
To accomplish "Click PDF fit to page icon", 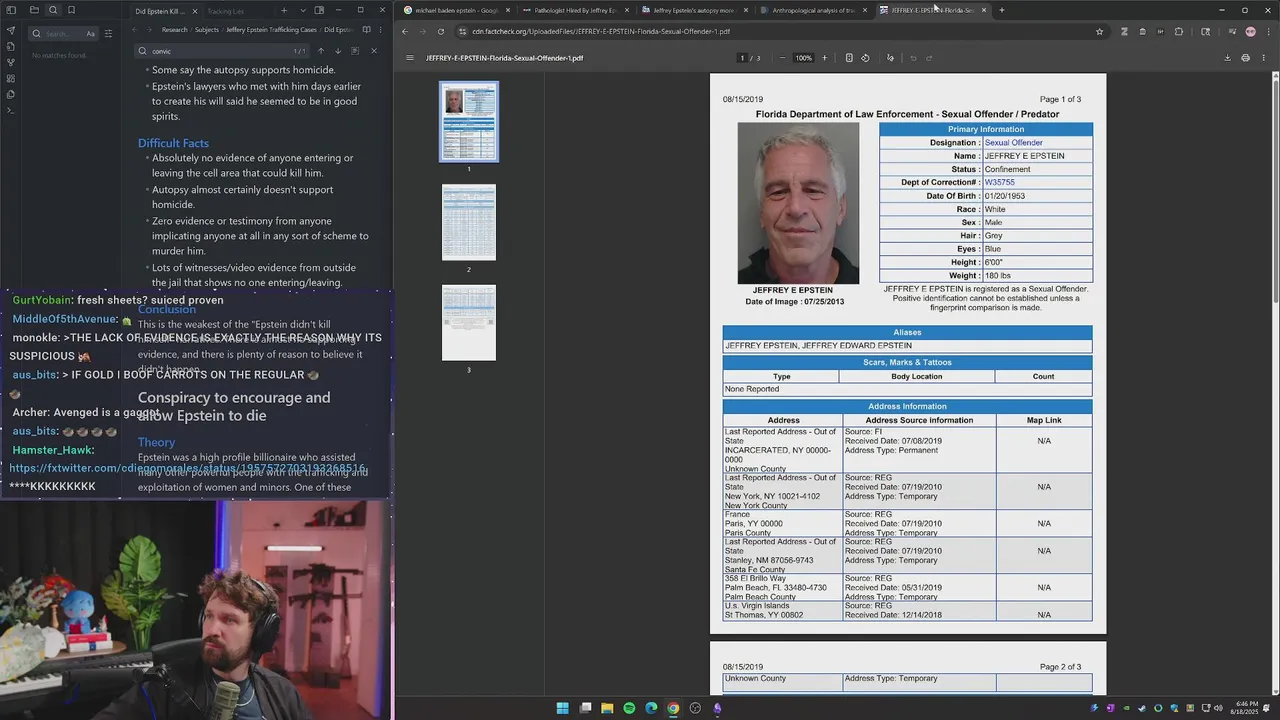I will 849,58.
